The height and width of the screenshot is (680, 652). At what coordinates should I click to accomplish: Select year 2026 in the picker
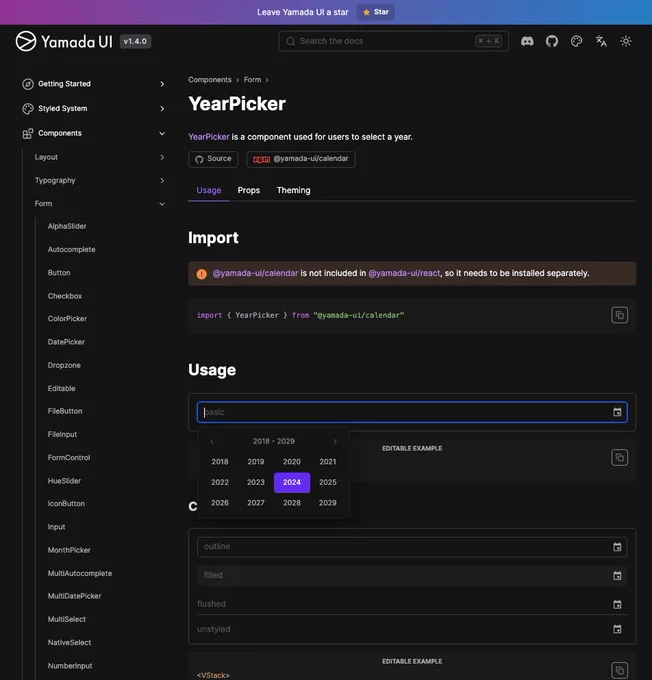point(220,503)
